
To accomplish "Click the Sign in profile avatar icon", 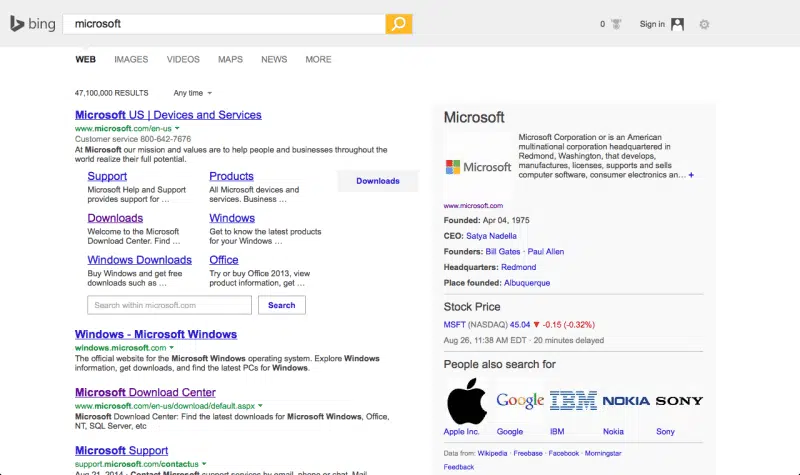I will [x=678, y=24].
